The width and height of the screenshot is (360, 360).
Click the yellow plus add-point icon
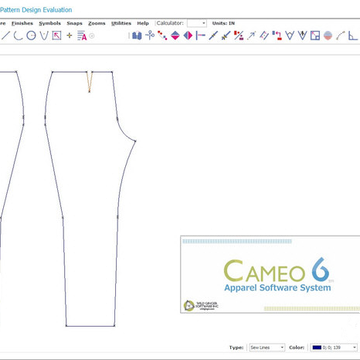click(x=69, y=35)
